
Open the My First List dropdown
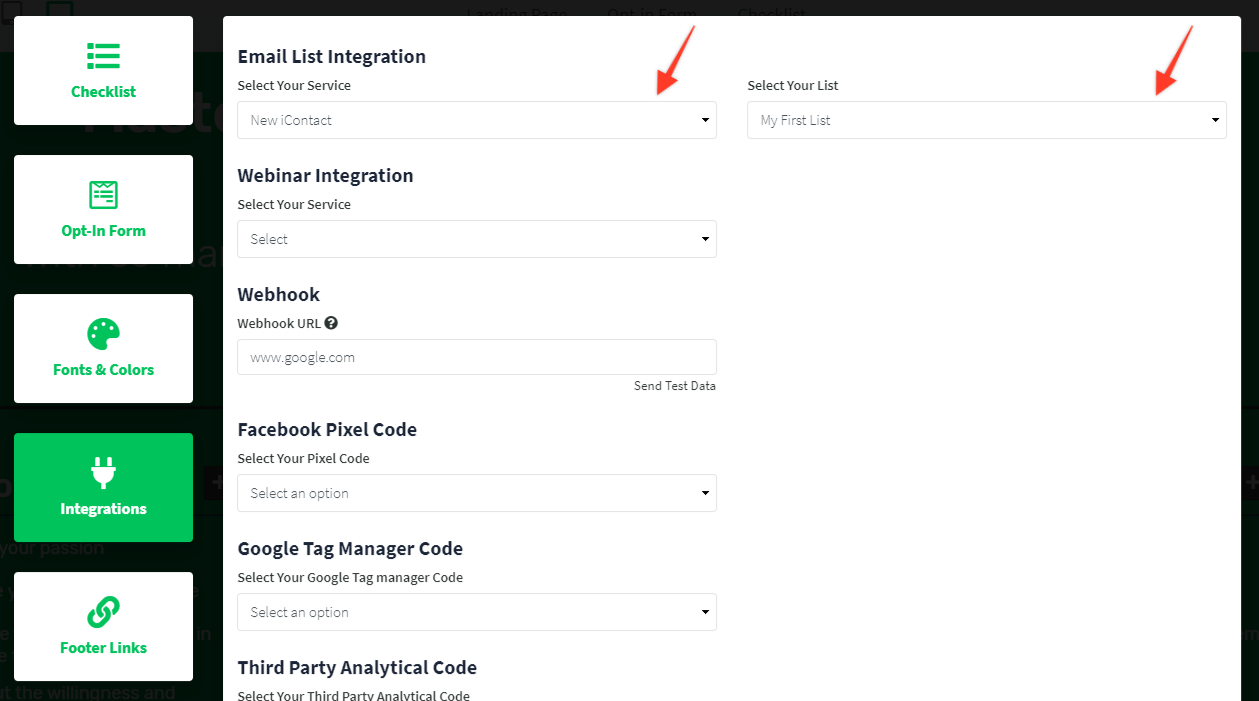987,120
